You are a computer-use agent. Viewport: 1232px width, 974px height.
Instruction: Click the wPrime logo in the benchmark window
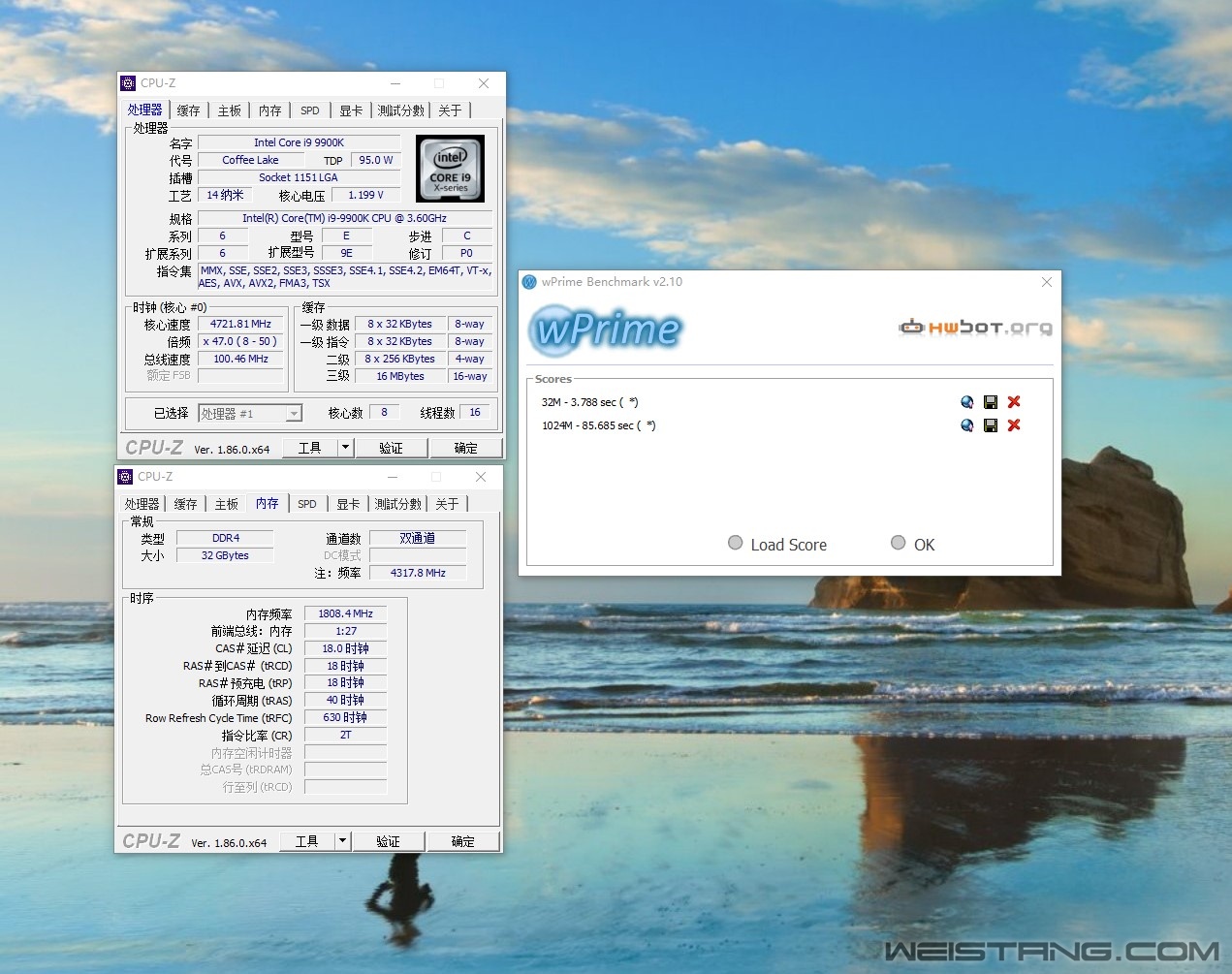[606, 330]
